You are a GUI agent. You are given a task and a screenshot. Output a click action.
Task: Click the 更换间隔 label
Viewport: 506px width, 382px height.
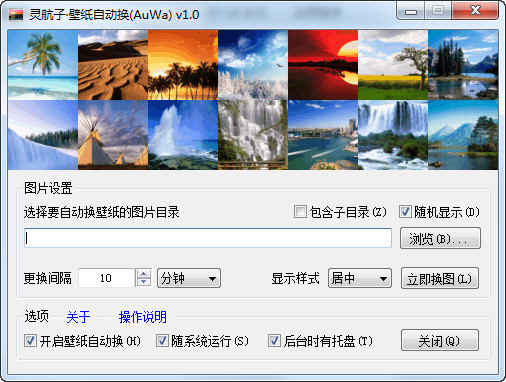coord(48,278)
